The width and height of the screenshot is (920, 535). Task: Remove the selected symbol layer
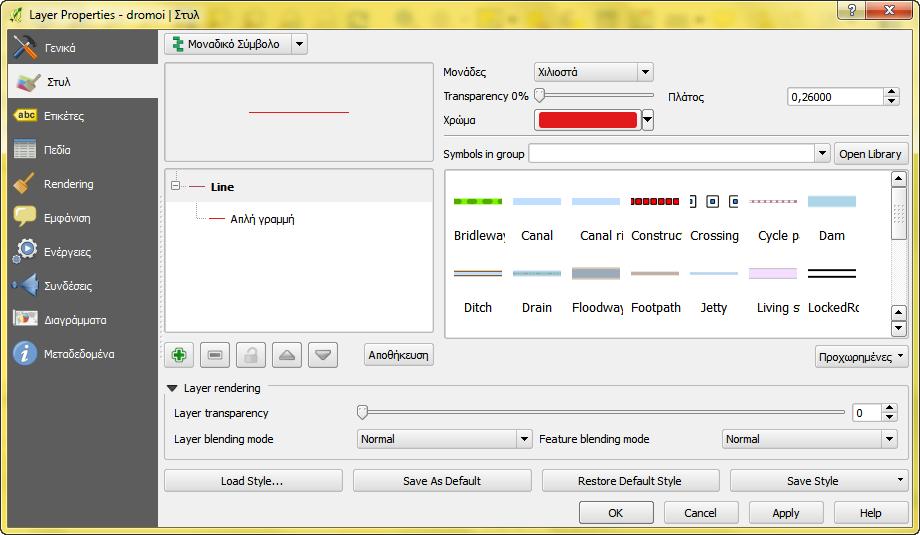click(x=215, y=355)
